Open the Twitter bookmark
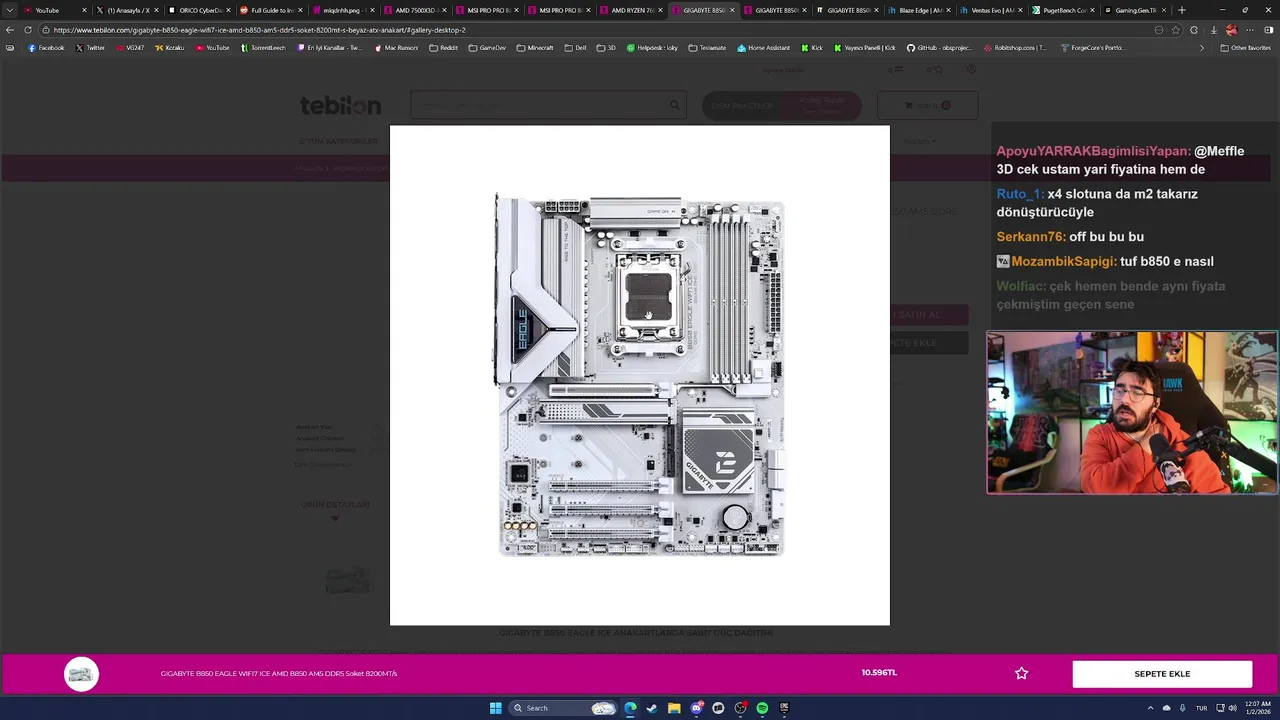 pos(90,48)
